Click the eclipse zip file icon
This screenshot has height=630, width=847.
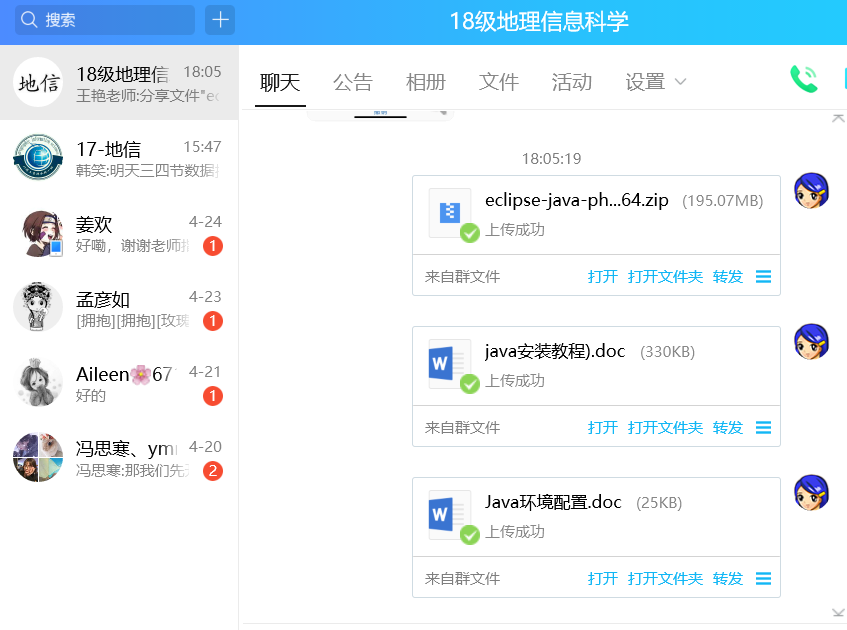pos(449,212)
